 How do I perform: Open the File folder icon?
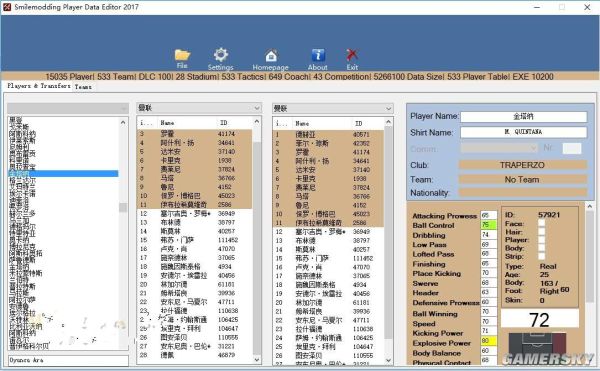[x=183, y=55]
